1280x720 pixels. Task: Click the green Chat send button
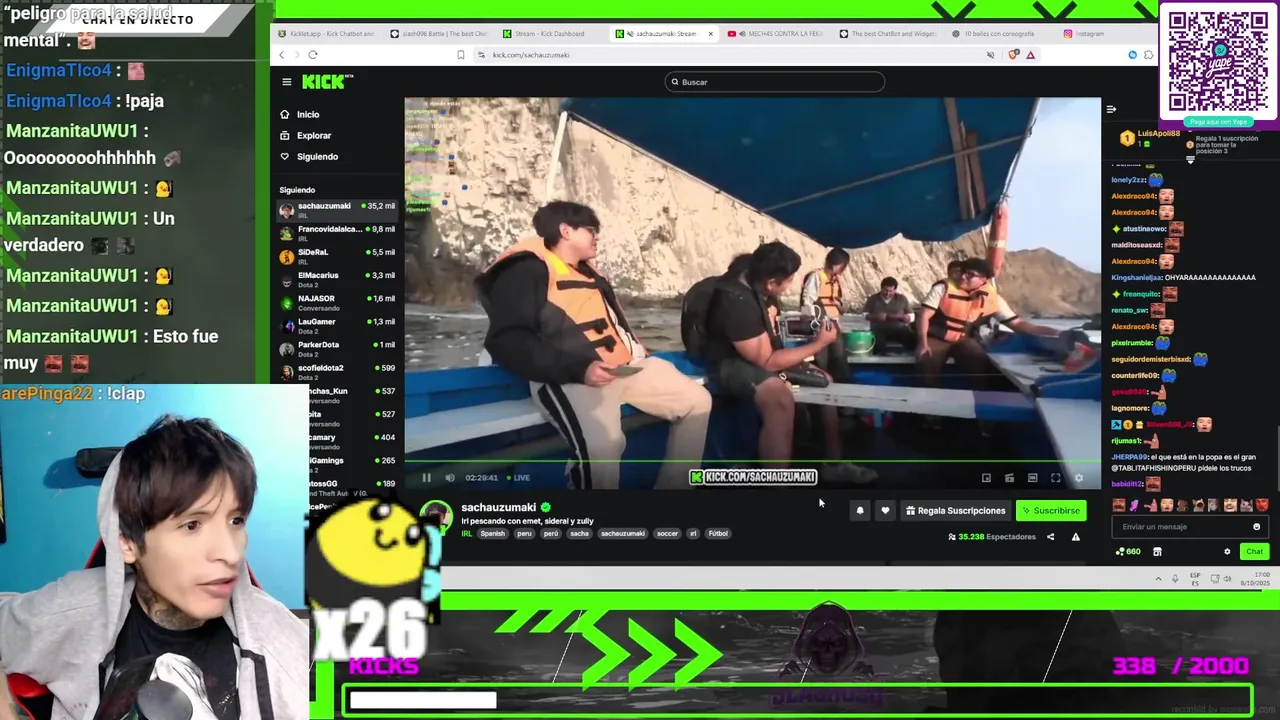[1254, 552]
